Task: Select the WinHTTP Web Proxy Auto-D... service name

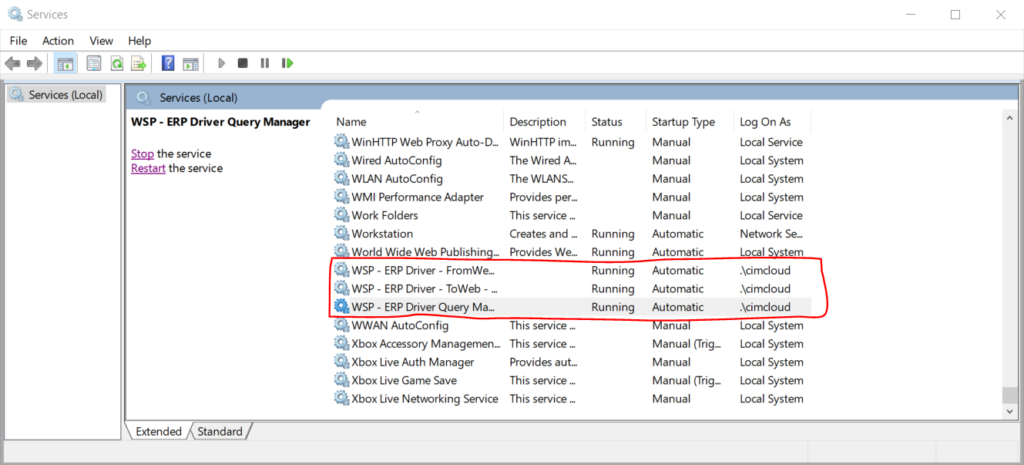Action: click(426, 142)
